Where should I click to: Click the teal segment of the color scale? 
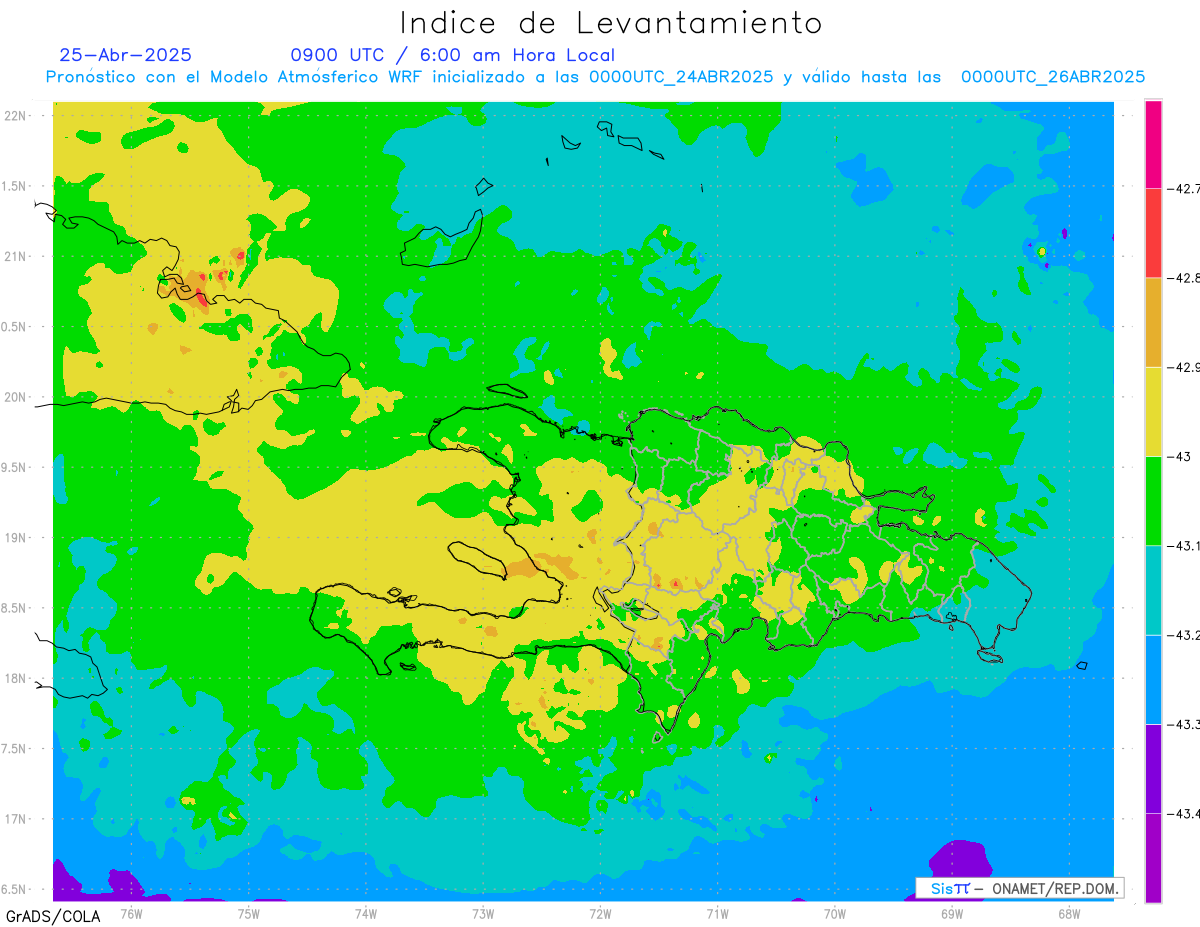pyautogui.click(x=1153, y=590)
